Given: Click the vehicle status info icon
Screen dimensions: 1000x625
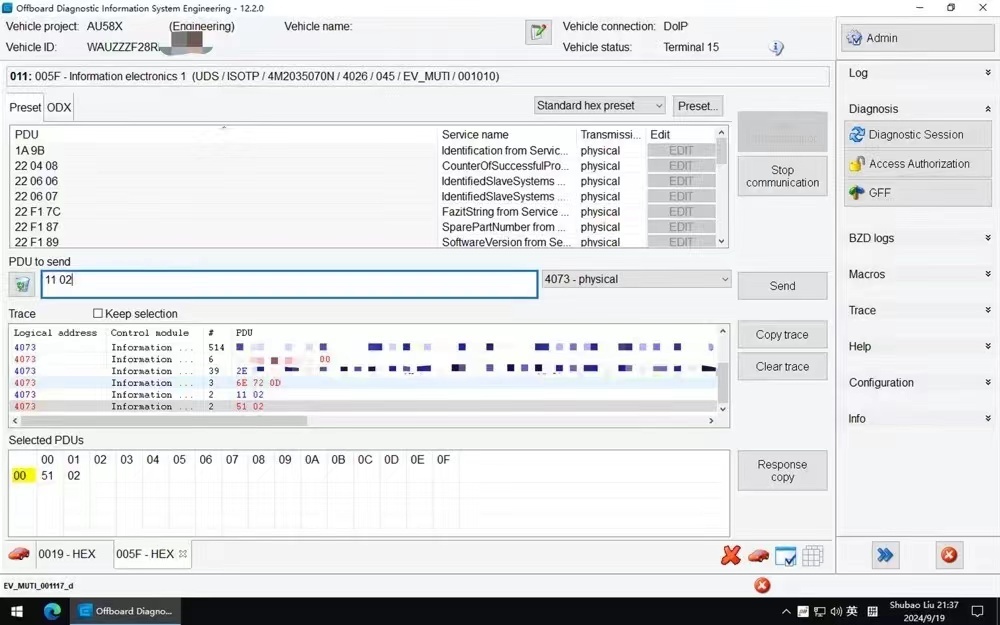Looking at the screenshot, I should [776, 48].
